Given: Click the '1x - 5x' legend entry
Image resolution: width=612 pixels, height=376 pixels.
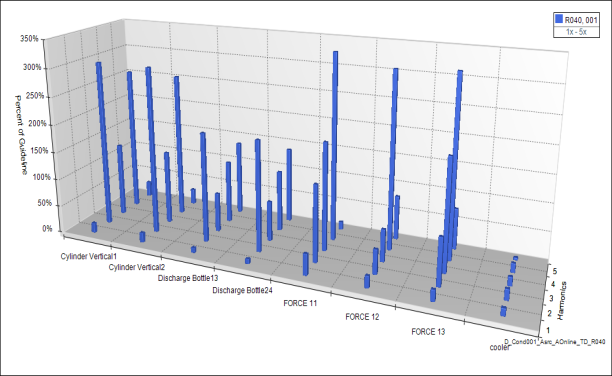Looking at the screenshot, I should (576, 32).
